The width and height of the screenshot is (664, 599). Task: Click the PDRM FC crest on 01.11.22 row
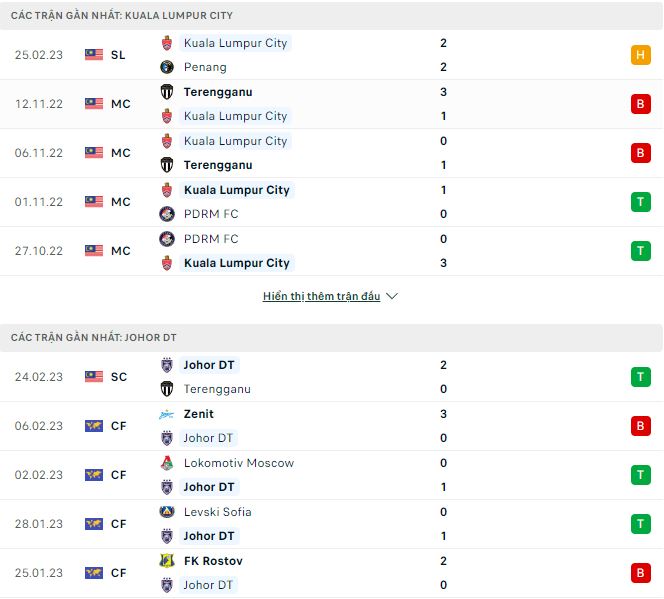pyautogui.click(x=167, y=214)
